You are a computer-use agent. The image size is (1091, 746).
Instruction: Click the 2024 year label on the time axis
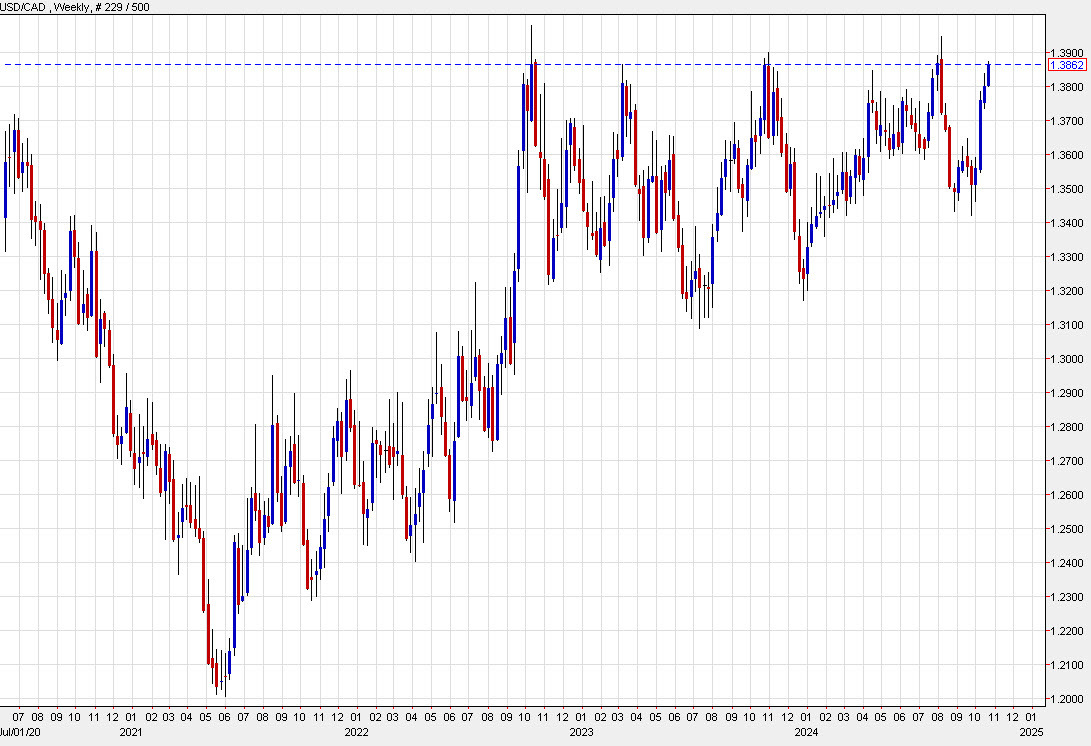[x=806, y=734]
